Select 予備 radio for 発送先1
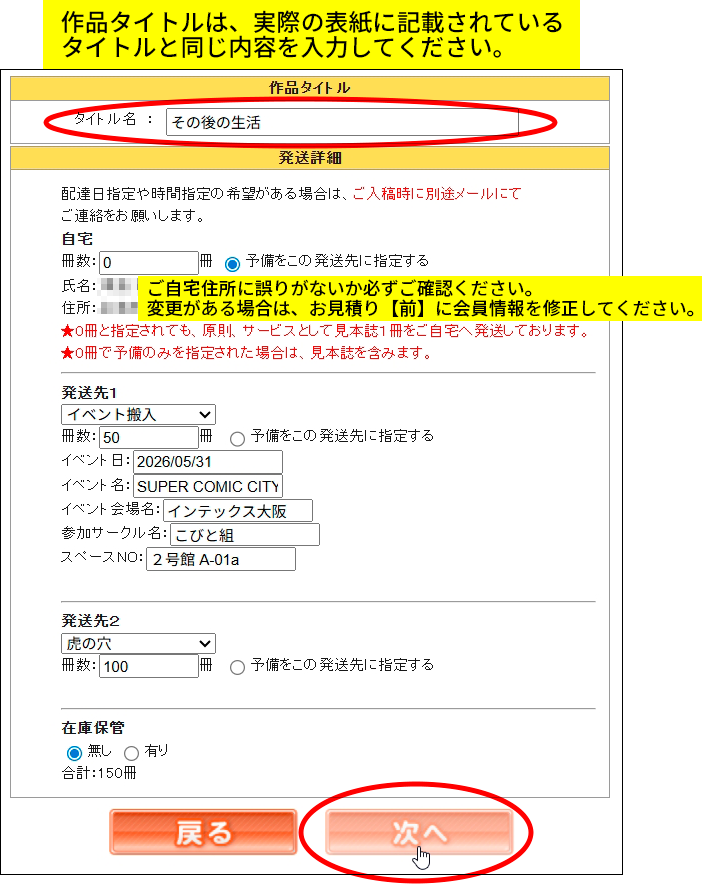702x884 pixels. (x=237, y=438)
